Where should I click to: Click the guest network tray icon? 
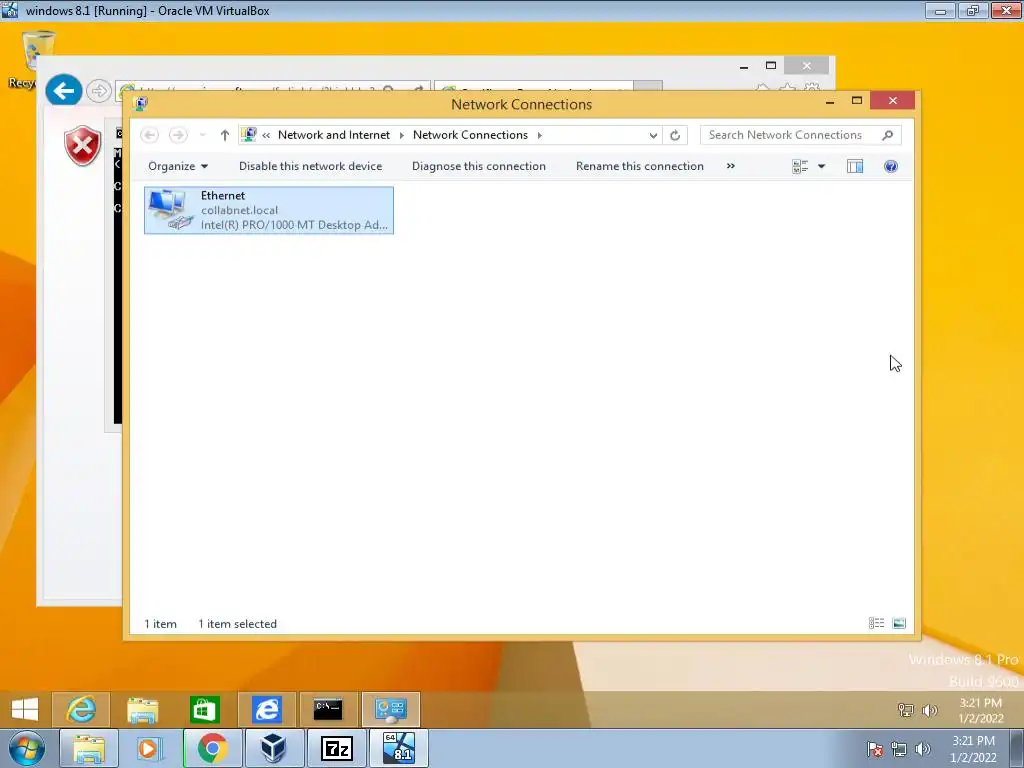906,710
